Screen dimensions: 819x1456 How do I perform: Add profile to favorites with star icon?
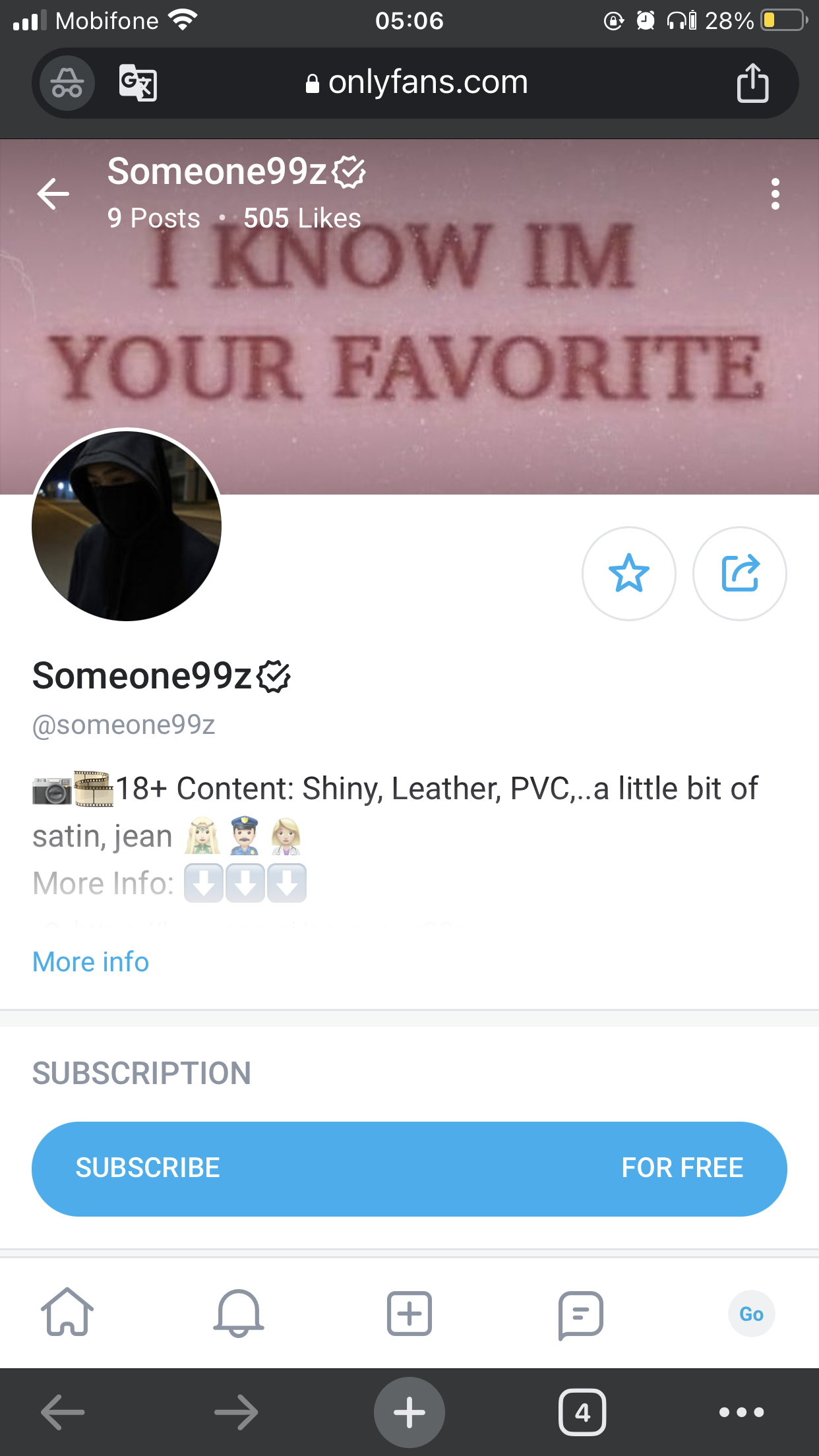click(629, 574)
